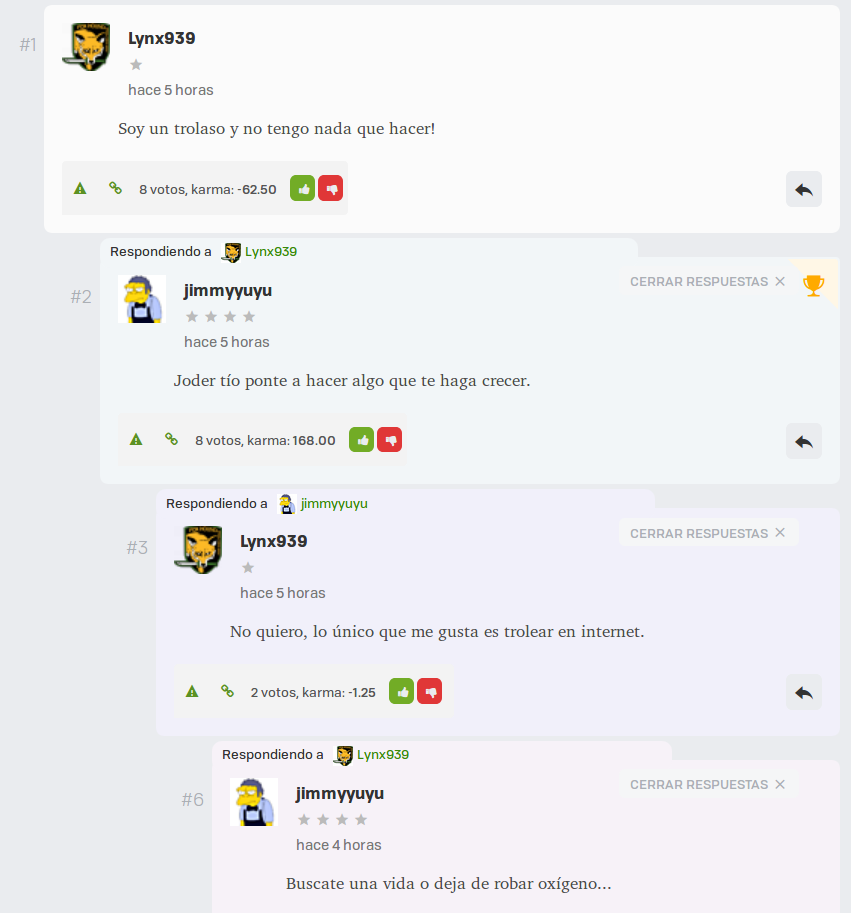The width and height of the screenshot is (851, 913).
Task: Downvote comment #3 thumbs-down
Action: [x=430, y=691]
